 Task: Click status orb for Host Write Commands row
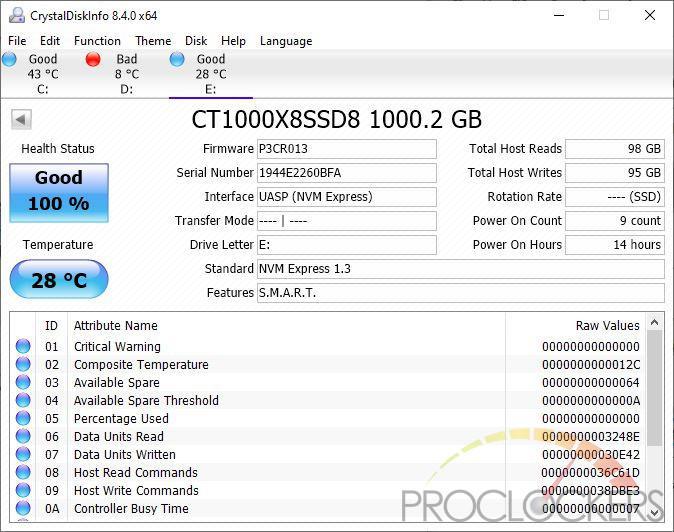coord(23,490)
